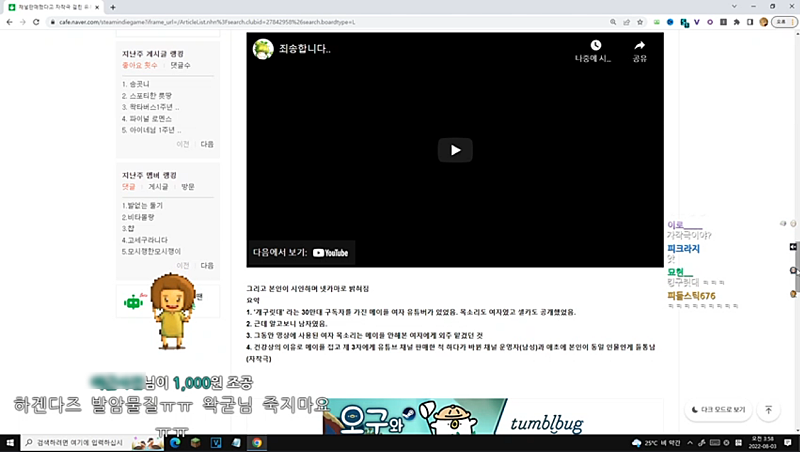Open the notification center icon

click(x=788, y=443)
